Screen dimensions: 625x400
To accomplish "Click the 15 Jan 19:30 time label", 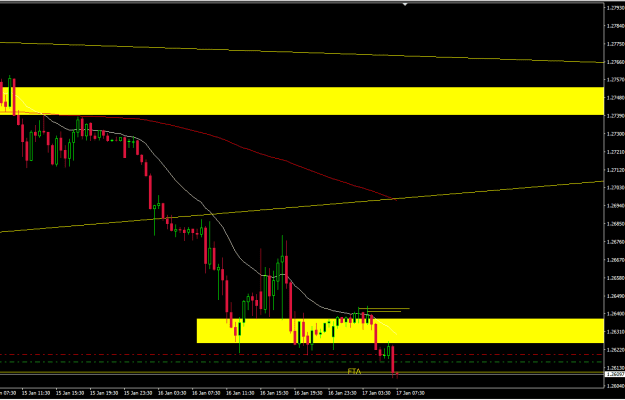I will tap(104, 393).
